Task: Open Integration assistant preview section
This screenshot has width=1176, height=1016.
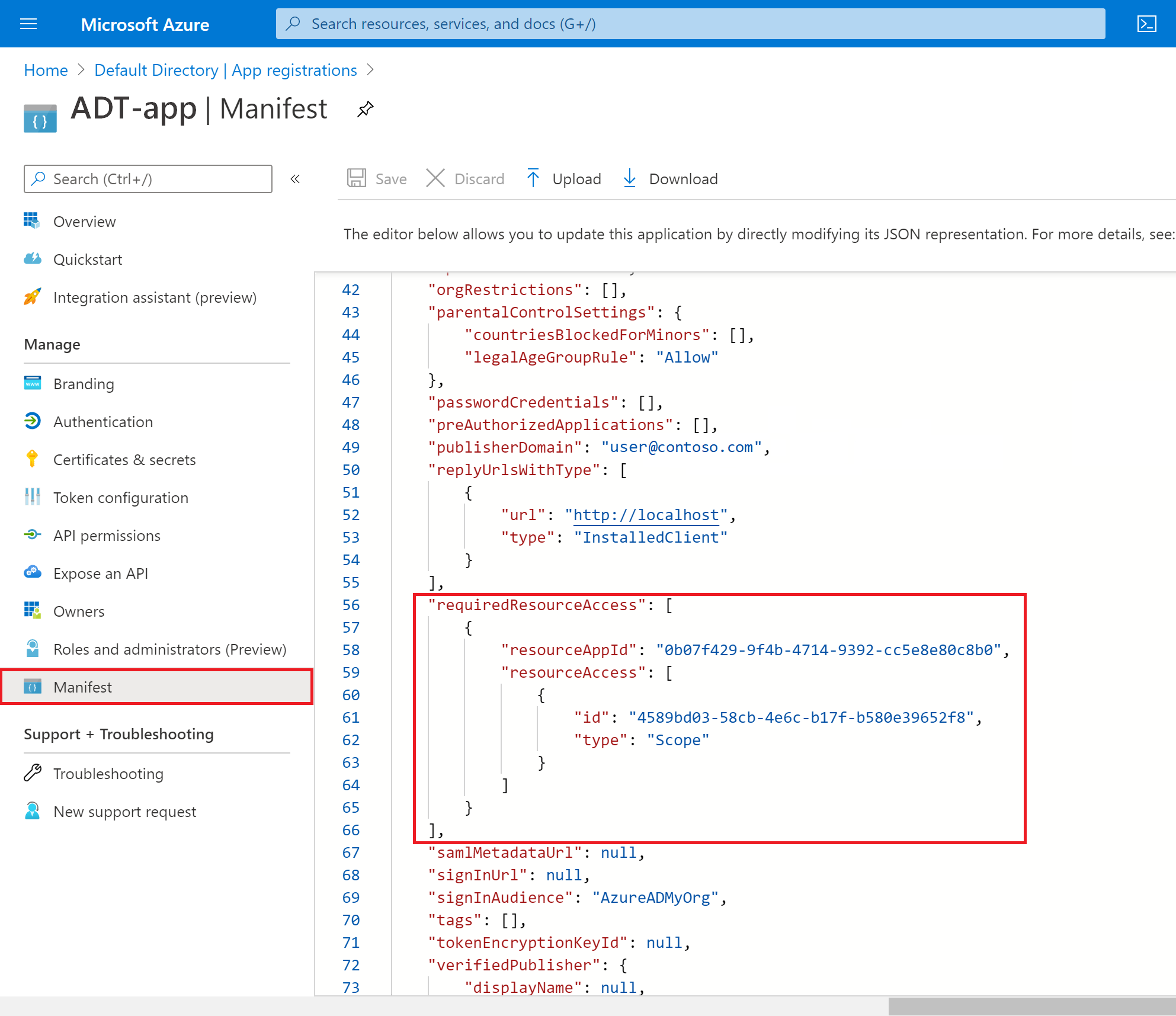Action: 154,296
